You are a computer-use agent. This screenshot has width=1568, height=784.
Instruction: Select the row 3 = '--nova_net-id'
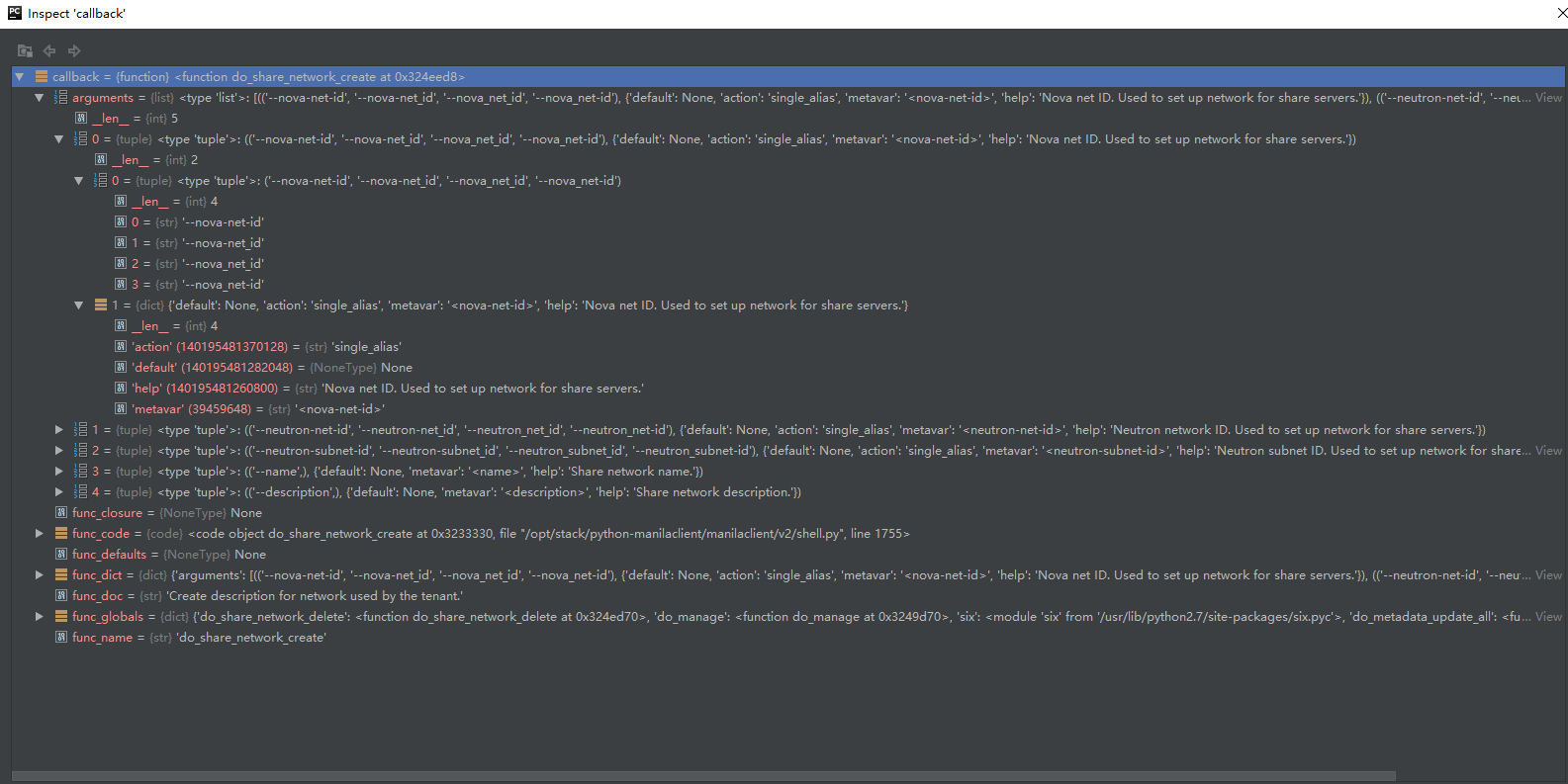pos(788,284)
